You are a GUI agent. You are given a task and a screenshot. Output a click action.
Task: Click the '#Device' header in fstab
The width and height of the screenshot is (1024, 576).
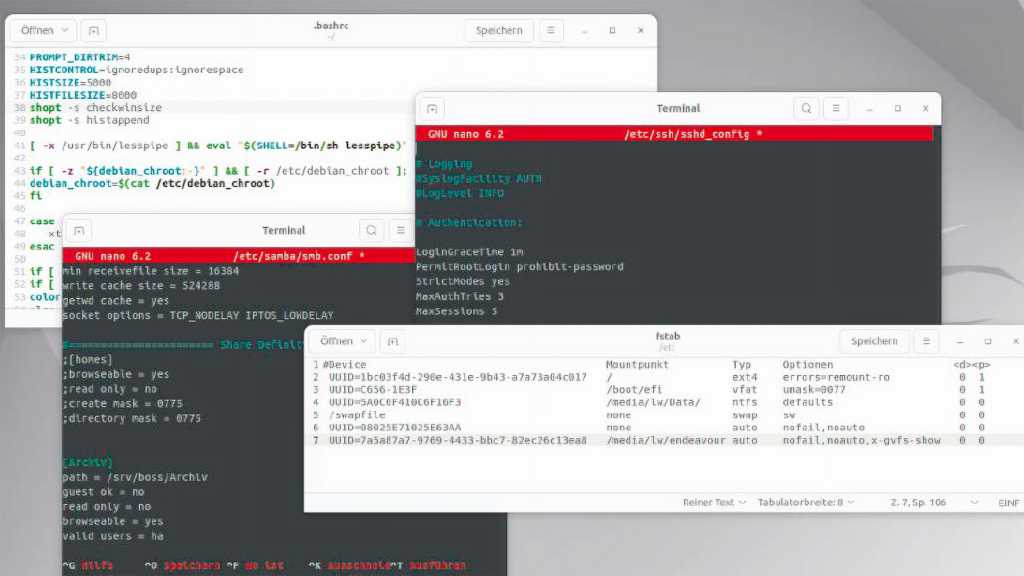344,365
